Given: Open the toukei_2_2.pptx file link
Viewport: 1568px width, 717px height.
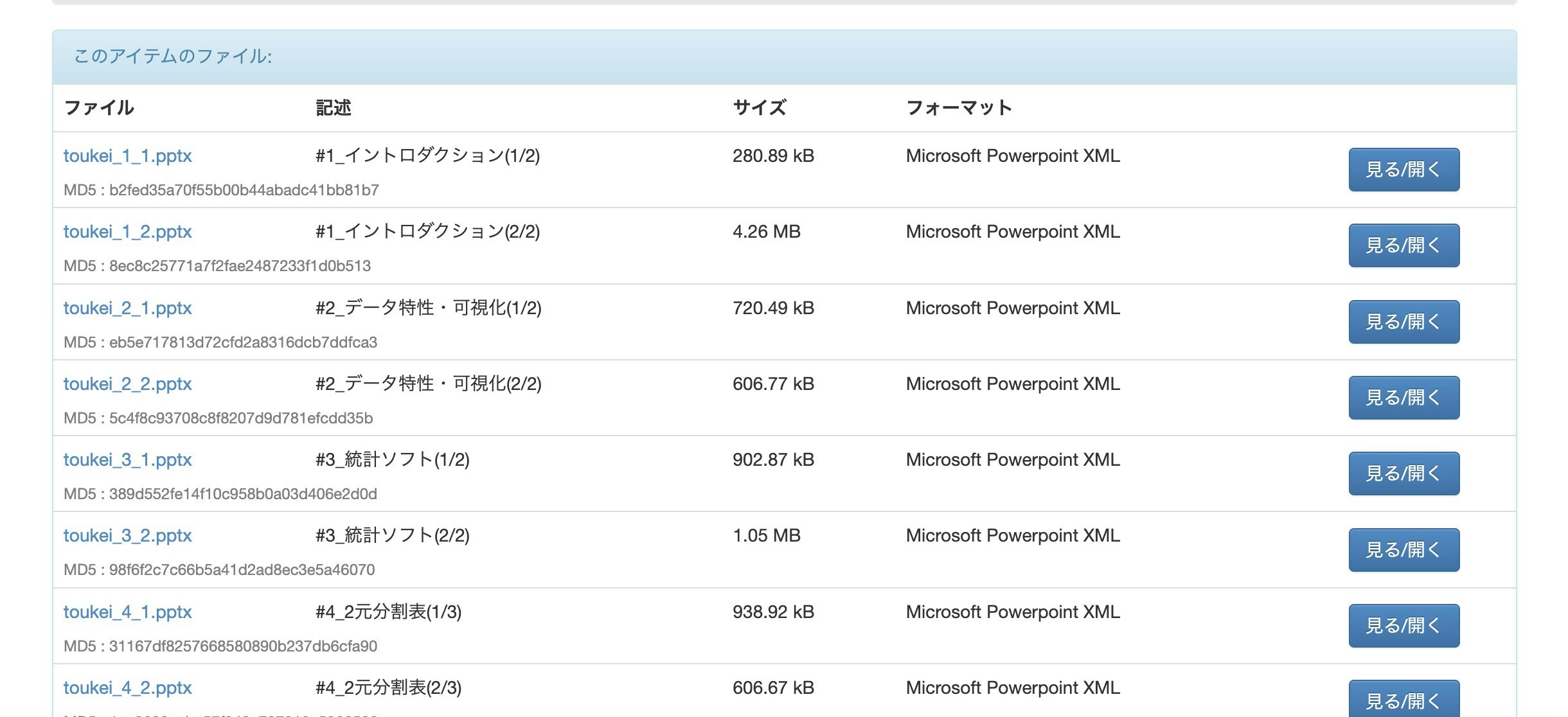Looking at the screenshot, I should tap(127, 384).
